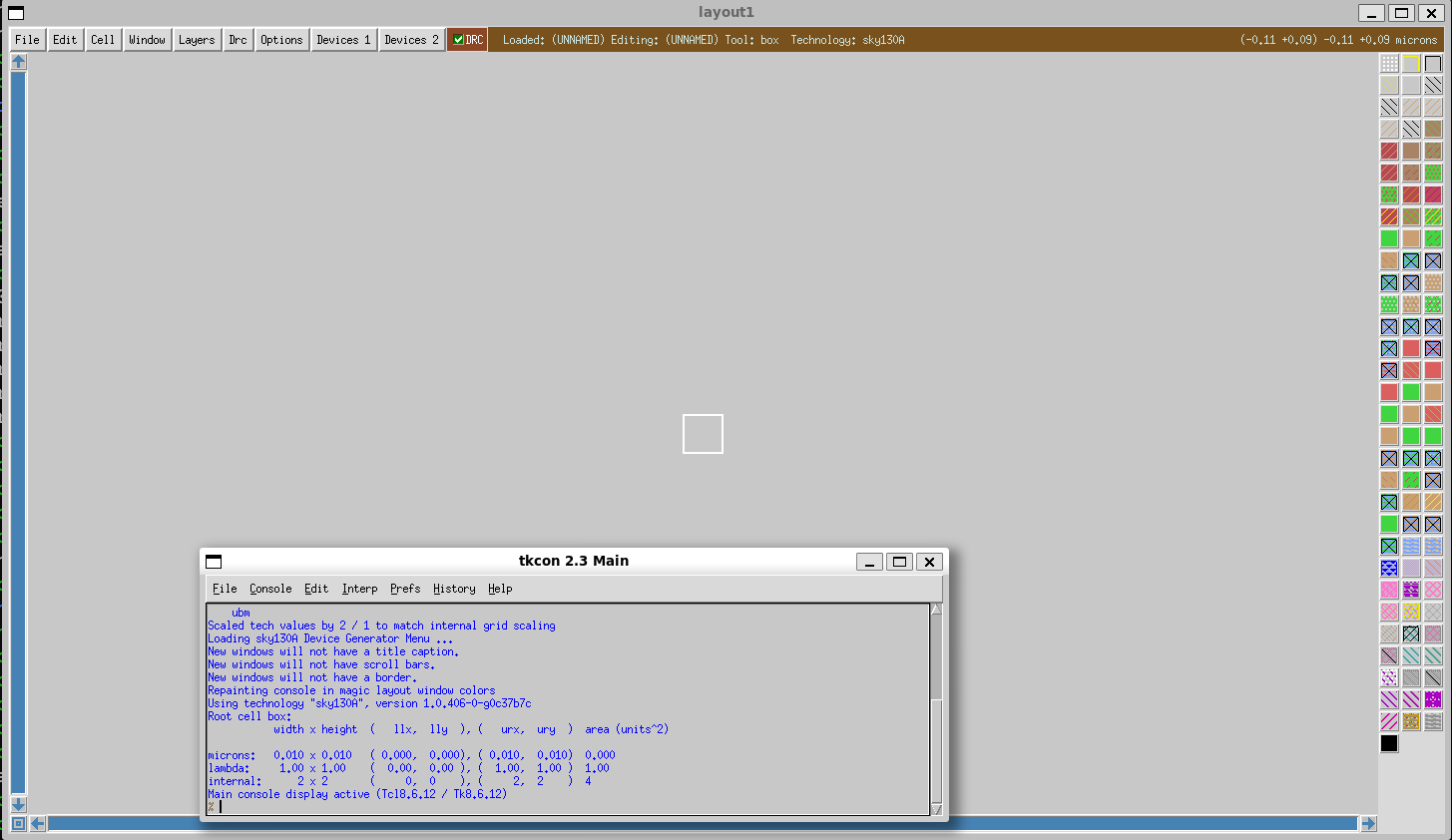The height and width of the screenshot is (840, 1452).
Task: Click the 'Tool: box' status text
Action: pyautogui.click(x=751, y=40)
